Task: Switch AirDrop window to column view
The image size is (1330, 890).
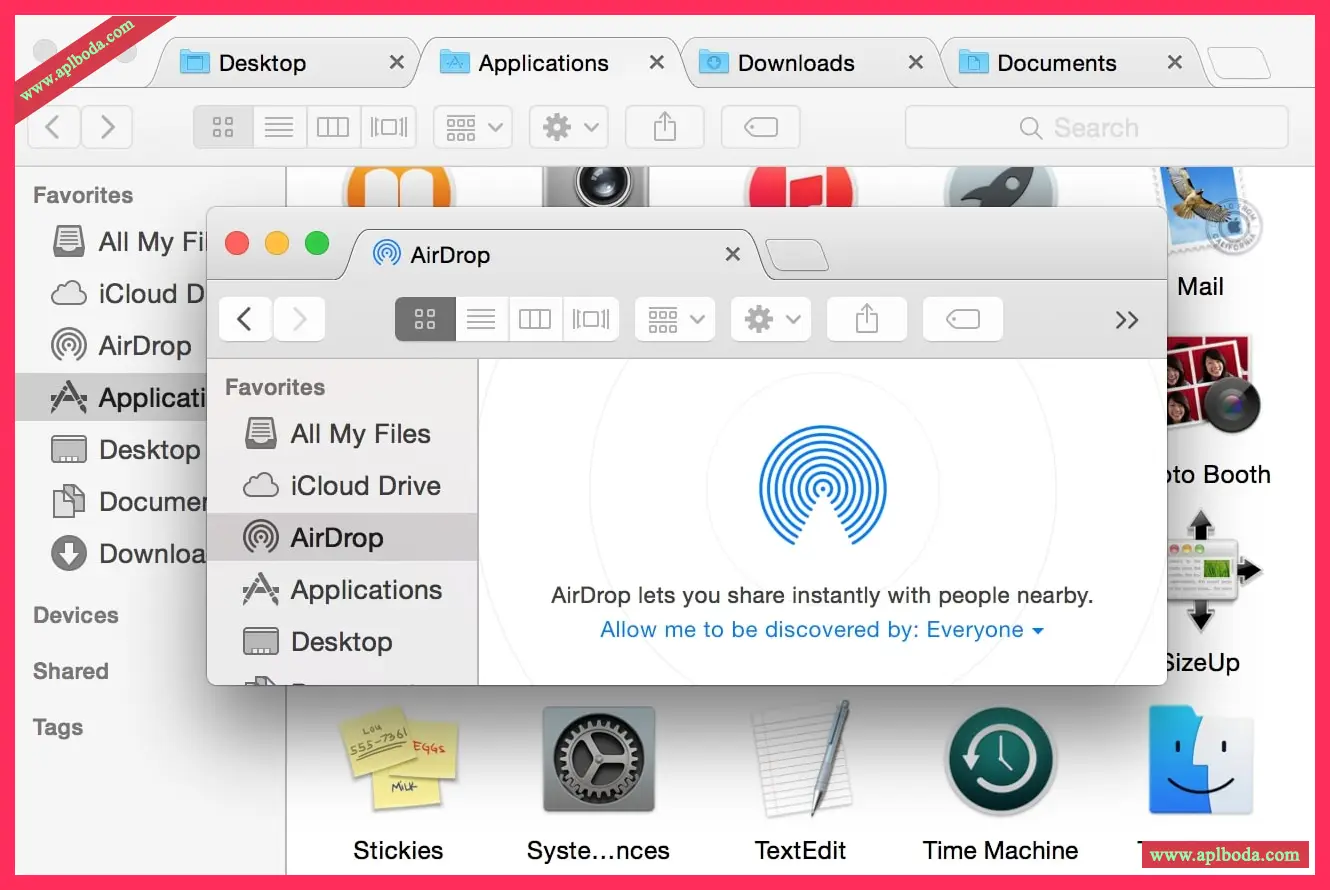Action: 535,320
